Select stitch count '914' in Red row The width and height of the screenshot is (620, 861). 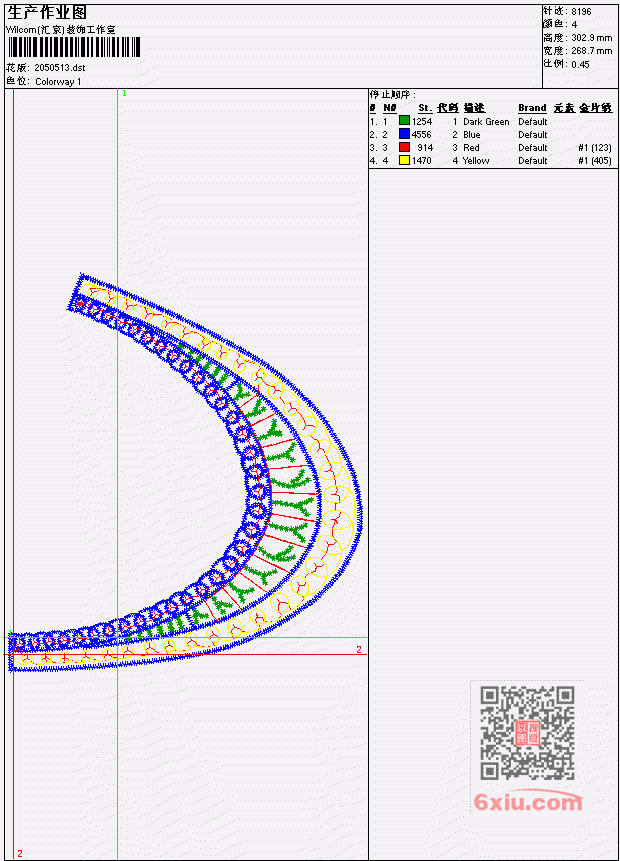(x=425, y=148)
